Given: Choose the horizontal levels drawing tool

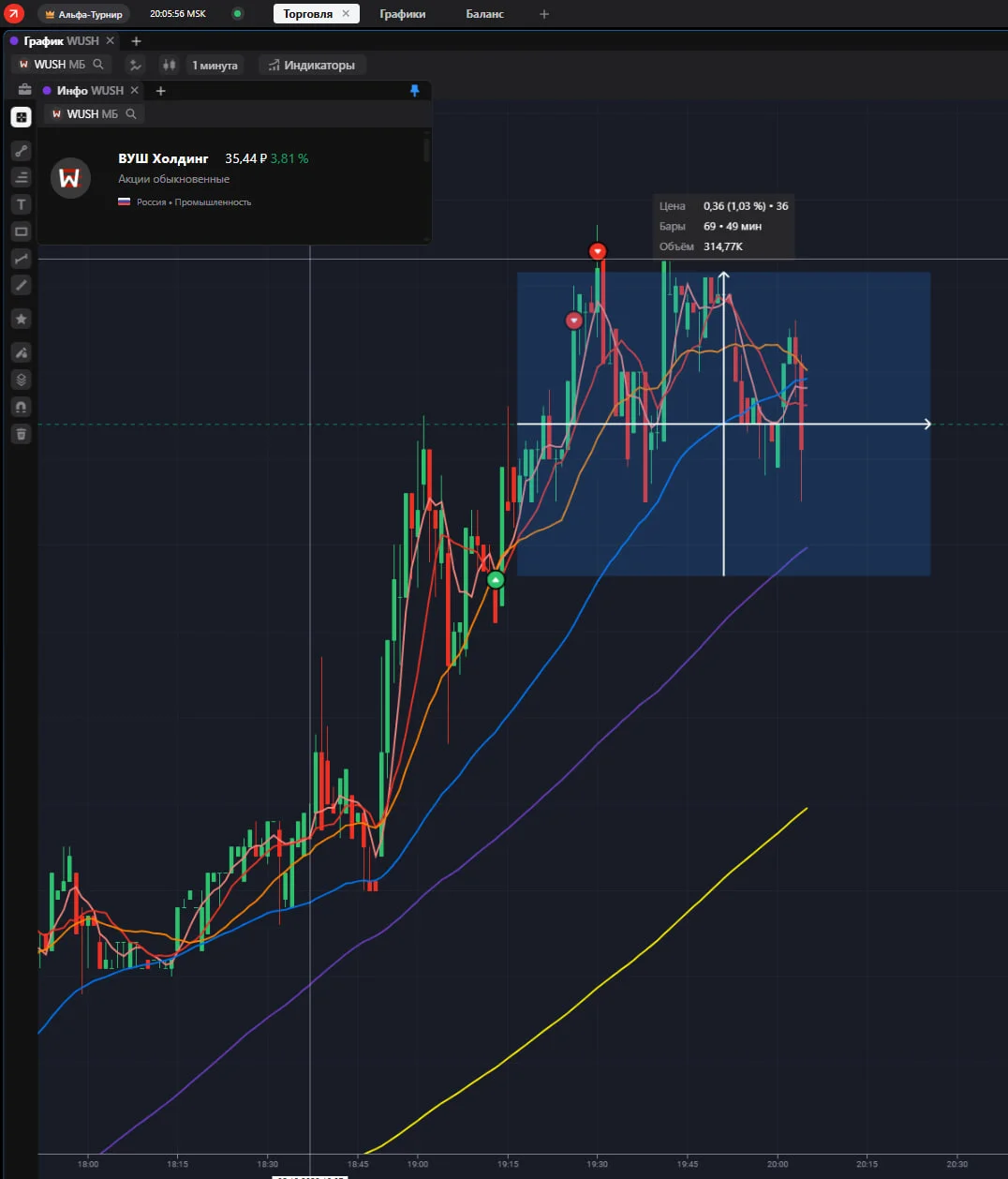Looking at the screenshot, I should 22,177.
